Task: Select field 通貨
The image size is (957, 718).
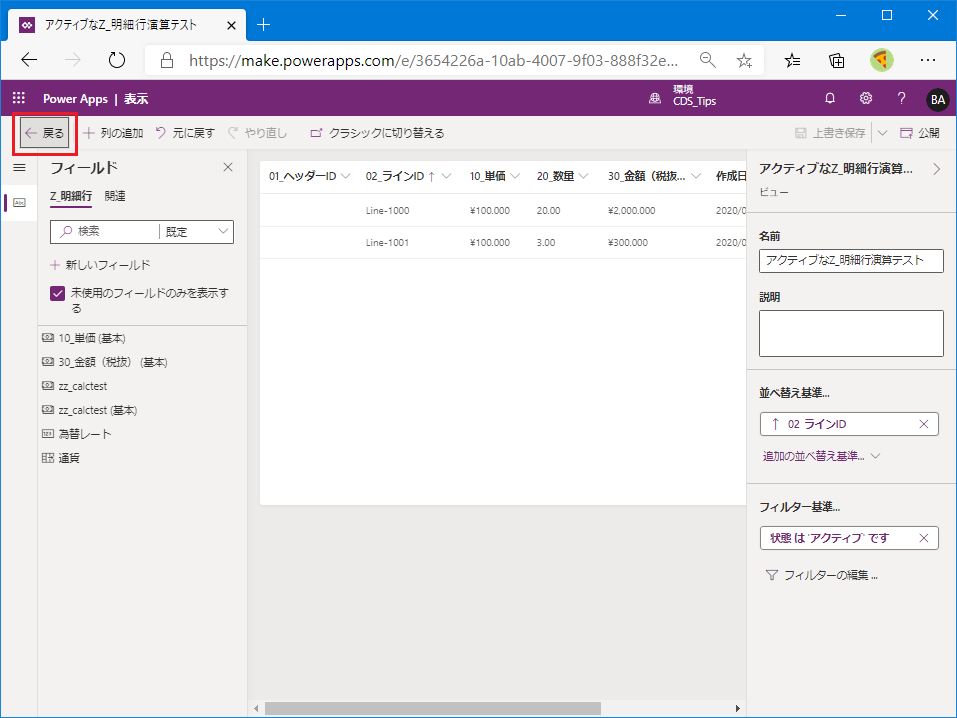Action: click(x=69, y=458)
